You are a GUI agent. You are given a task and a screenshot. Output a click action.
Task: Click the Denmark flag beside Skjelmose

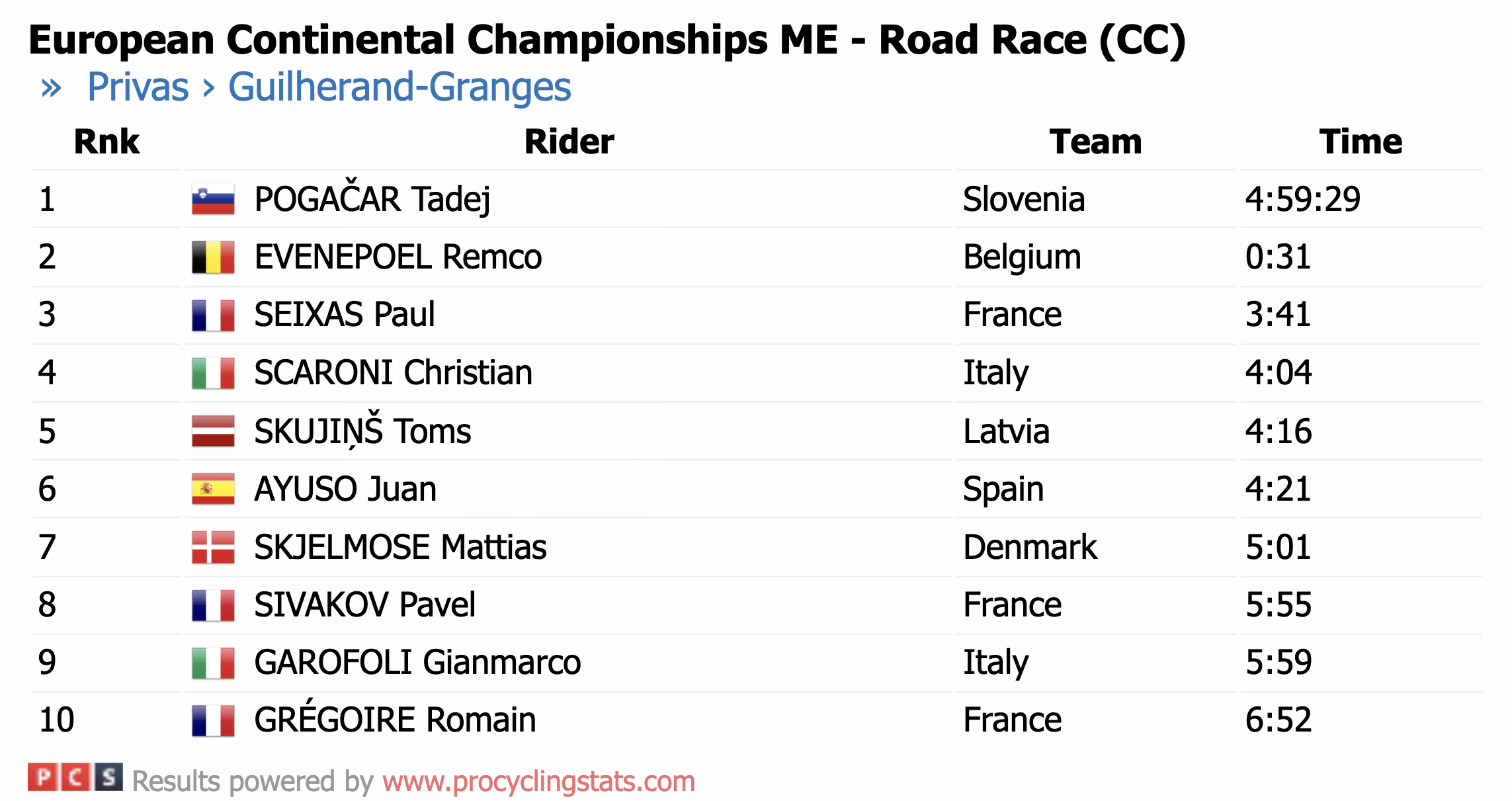pos(213,547)
